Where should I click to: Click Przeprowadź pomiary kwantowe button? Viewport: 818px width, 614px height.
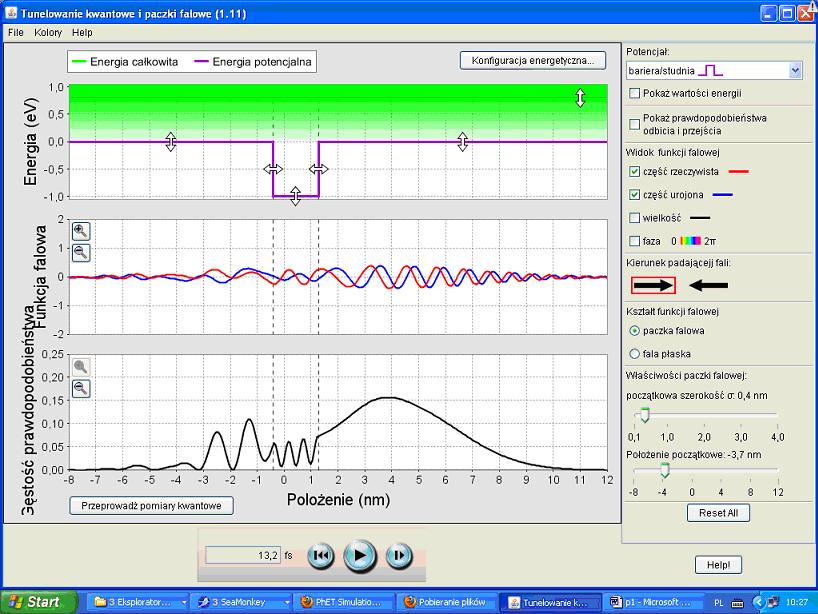coord(151,505)
